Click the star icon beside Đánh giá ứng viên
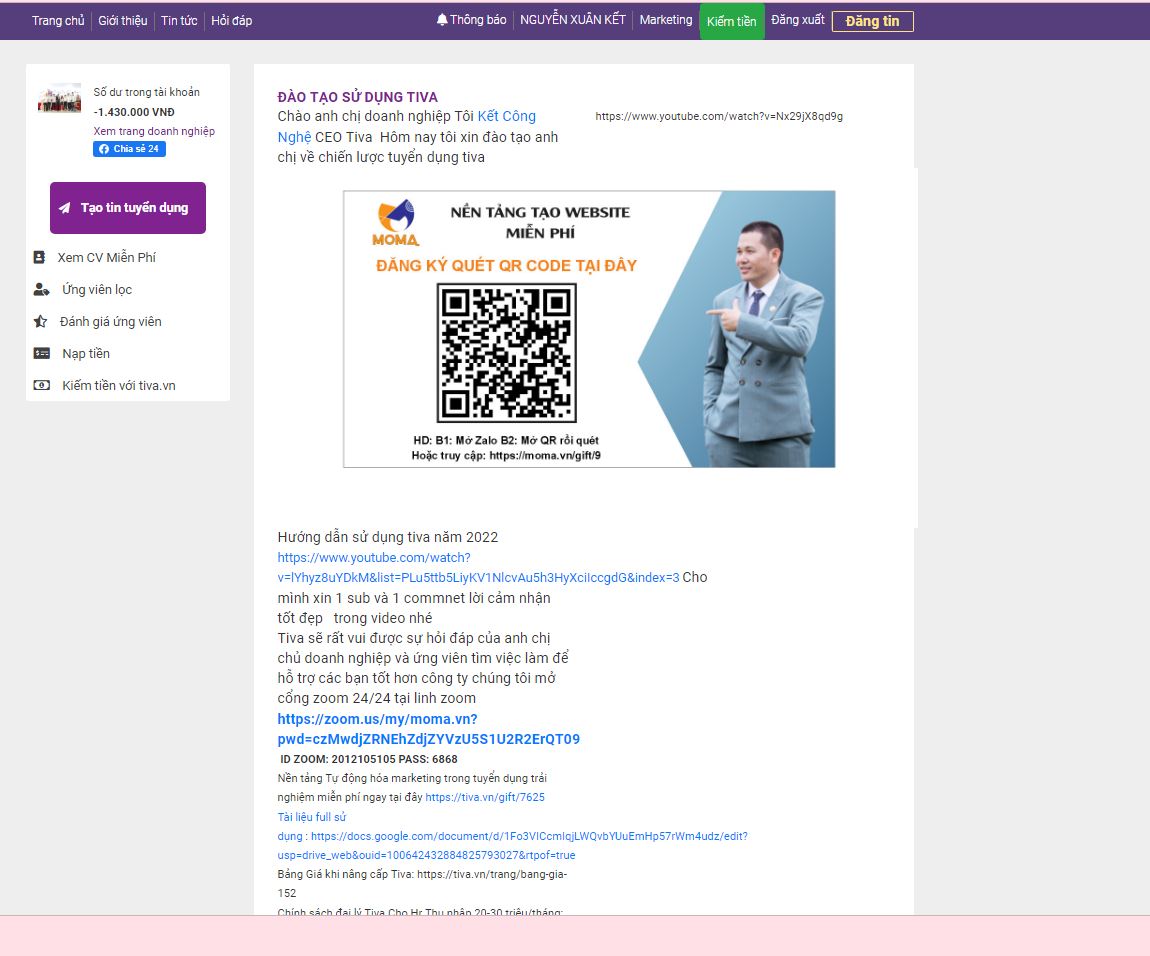Screen dimensions: 1150x956 40,322
